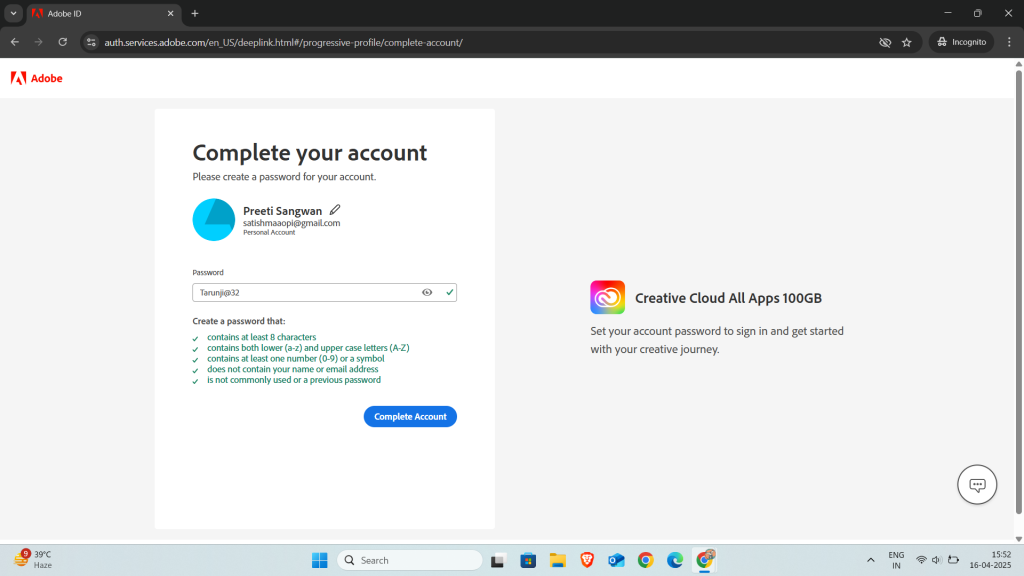1024x576 pixels.
Task: Open the clock and date panel
Action: (990, 560)
